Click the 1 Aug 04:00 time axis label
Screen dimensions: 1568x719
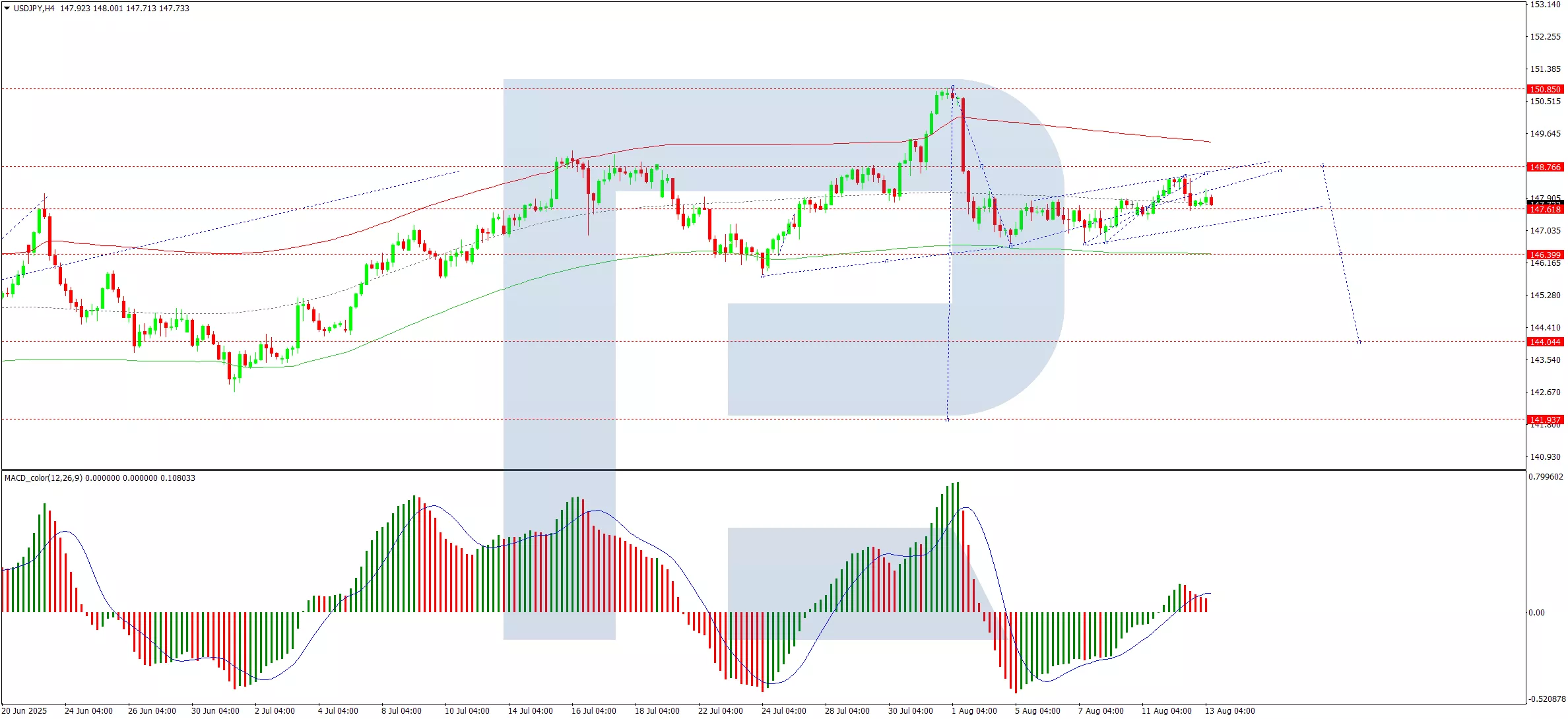[x=973, y=711]
